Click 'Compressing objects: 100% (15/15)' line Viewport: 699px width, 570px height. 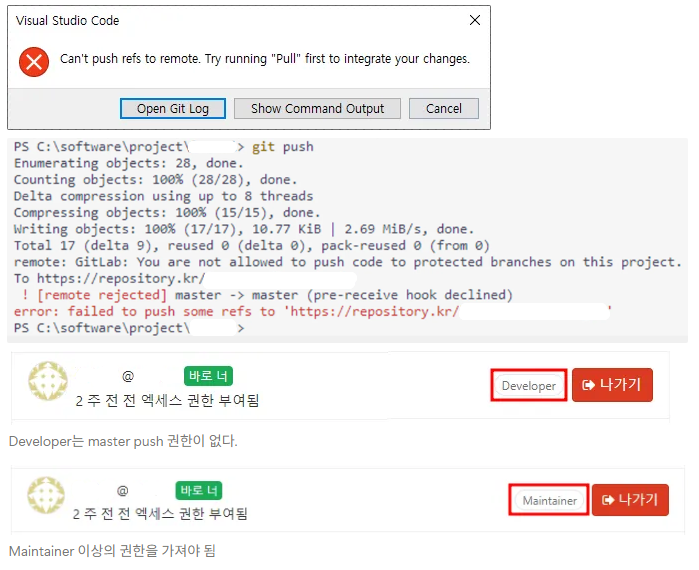pyautogui.click(x=167, y=213)
